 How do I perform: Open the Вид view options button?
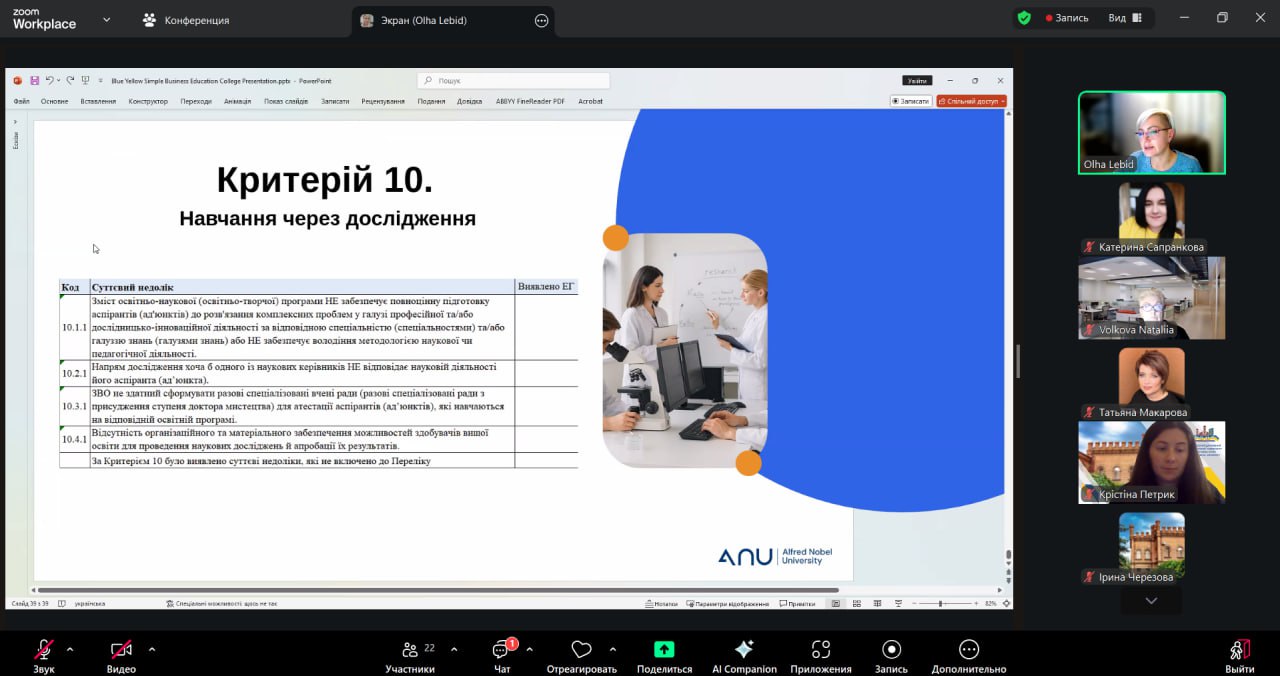pos(1124,18)
